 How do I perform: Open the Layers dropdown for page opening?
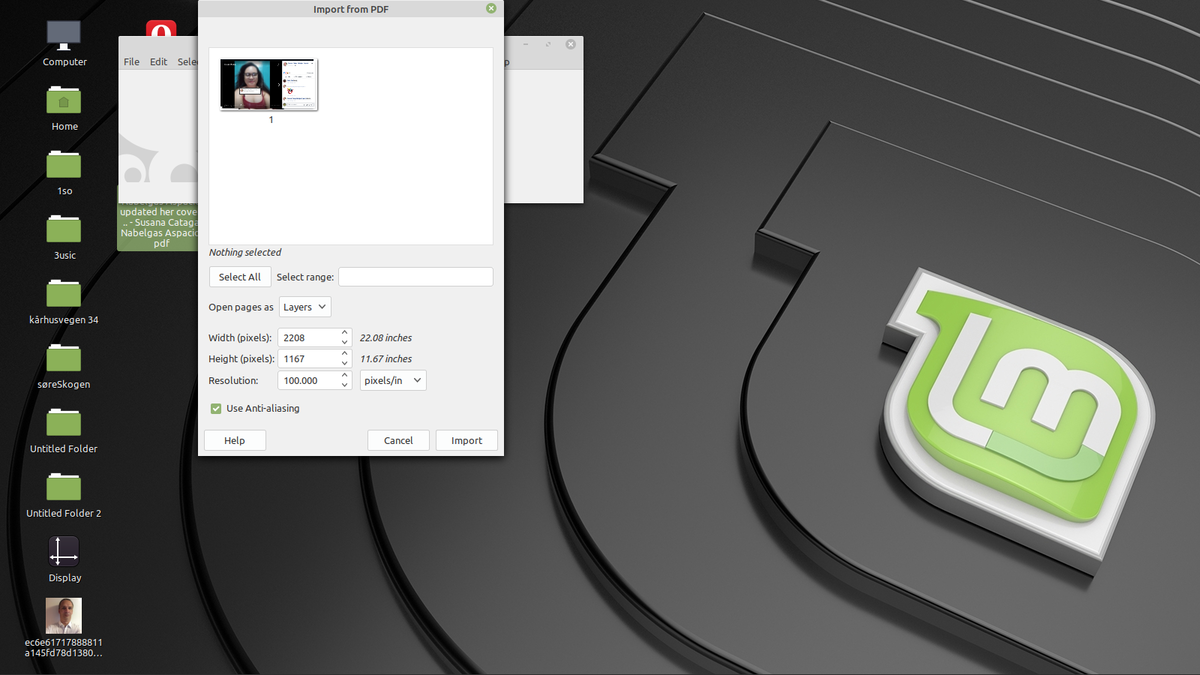[x=305, y=307]
